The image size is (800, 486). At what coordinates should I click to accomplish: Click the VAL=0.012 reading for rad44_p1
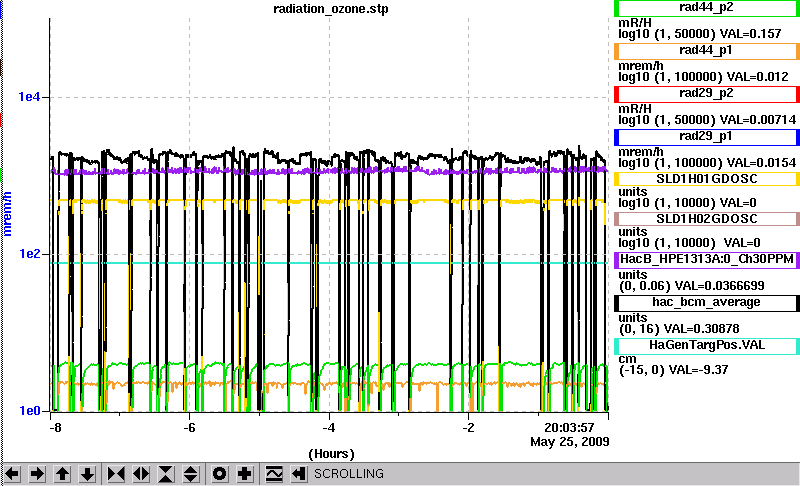pos(758,76)
